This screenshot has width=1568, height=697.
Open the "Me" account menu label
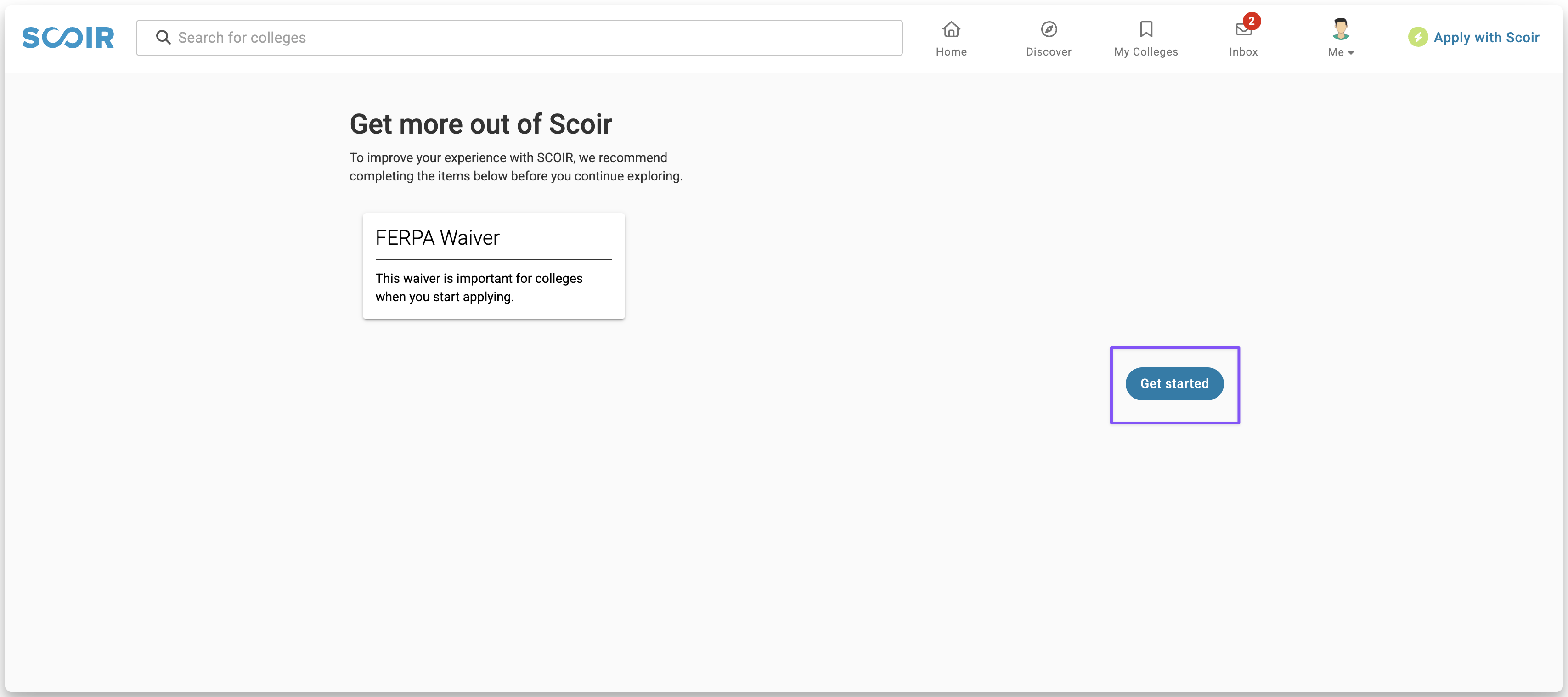[1336, 52]
